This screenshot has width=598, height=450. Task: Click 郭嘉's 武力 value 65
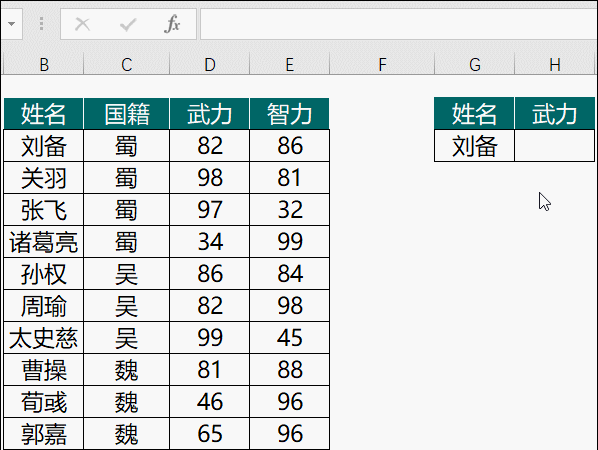(209, 434)
